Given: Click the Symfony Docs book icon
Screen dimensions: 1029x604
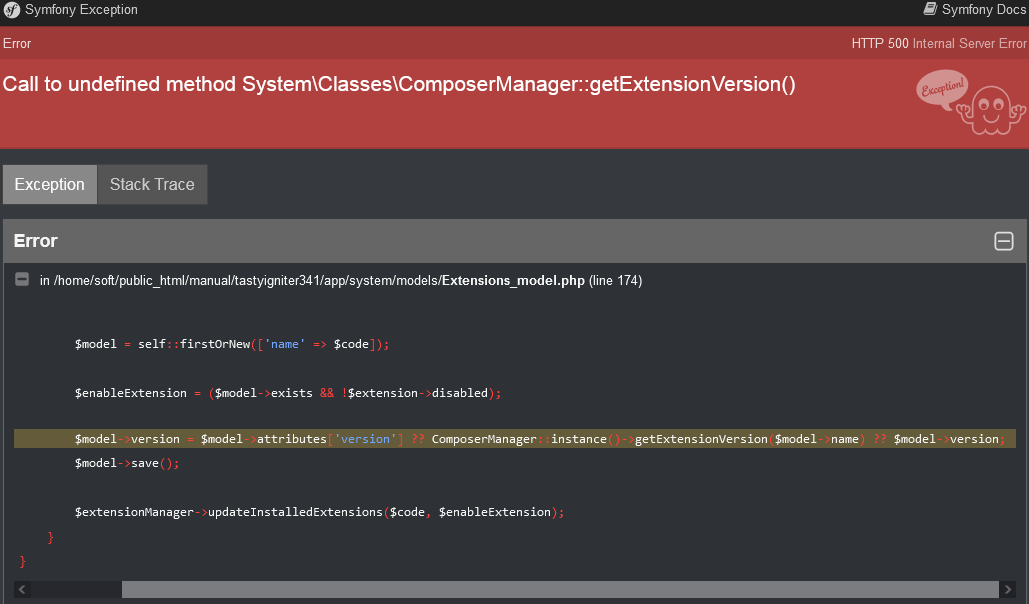Looking at the screenshot, I should [x=930, y=9].
